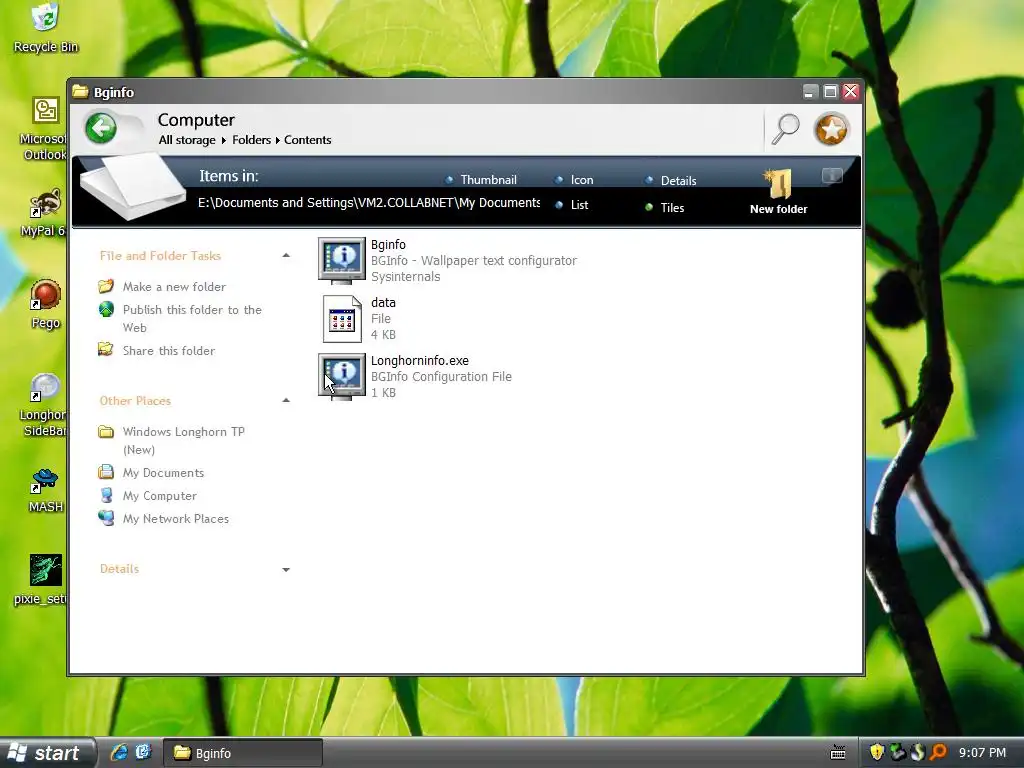Screen dimensions: 1024x768
Task: Click the star favorites icon
Action: click(831, 129)
